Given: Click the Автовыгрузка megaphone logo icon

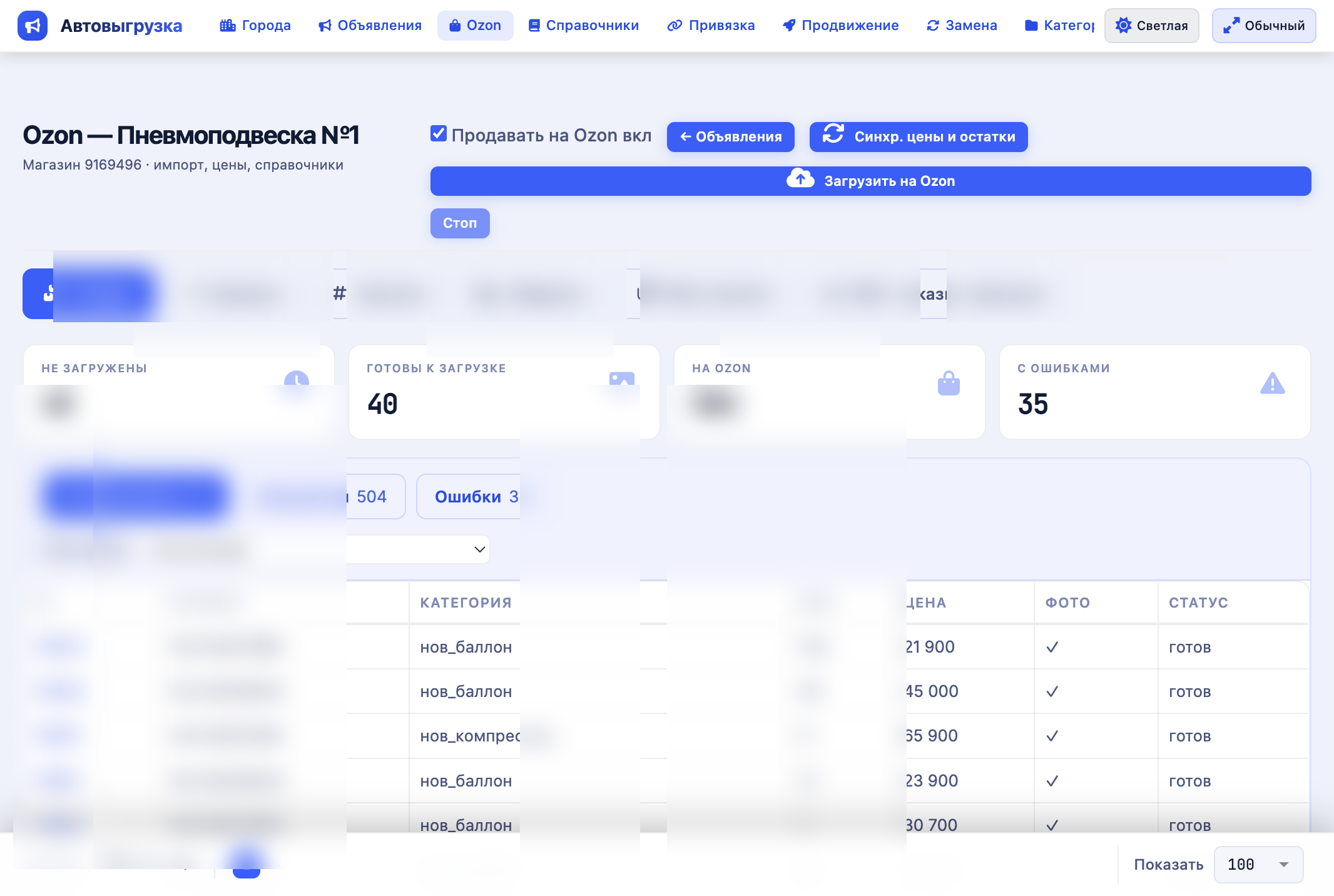Looking at the screenshot, I should pos(33,26).
